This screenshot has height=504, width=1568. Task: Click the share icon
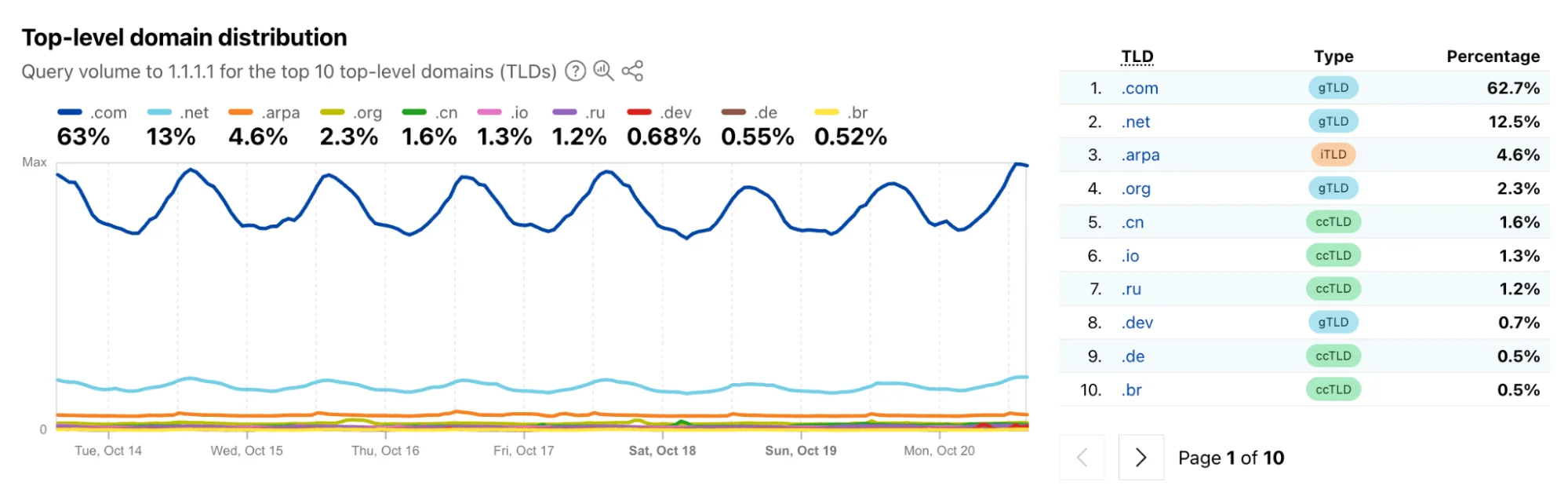click(x=632, y=71)
